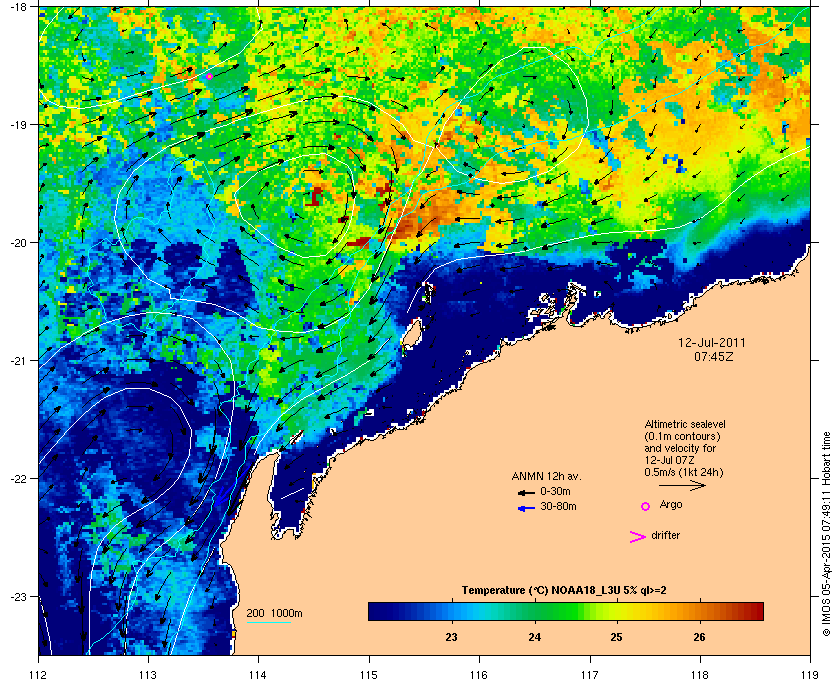Click the dark blue end of colorbar

pos(378,611)
